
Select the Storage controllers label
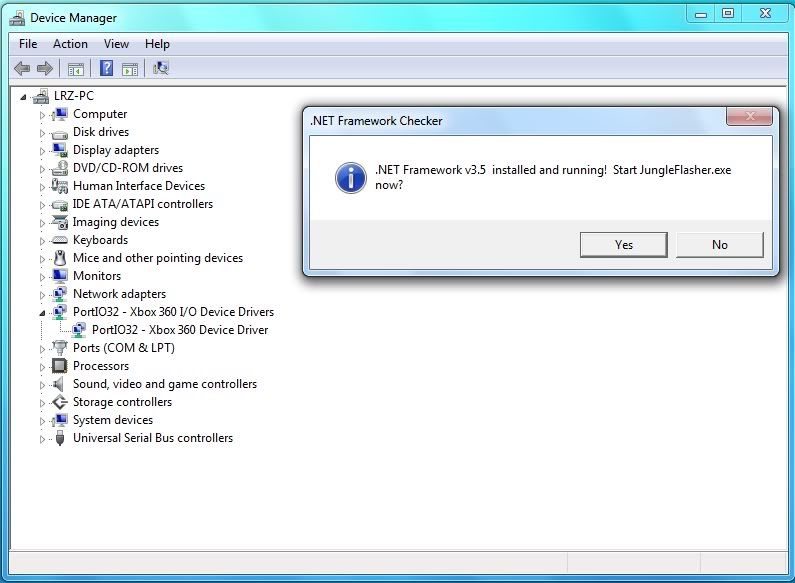(x=122, y=402)
